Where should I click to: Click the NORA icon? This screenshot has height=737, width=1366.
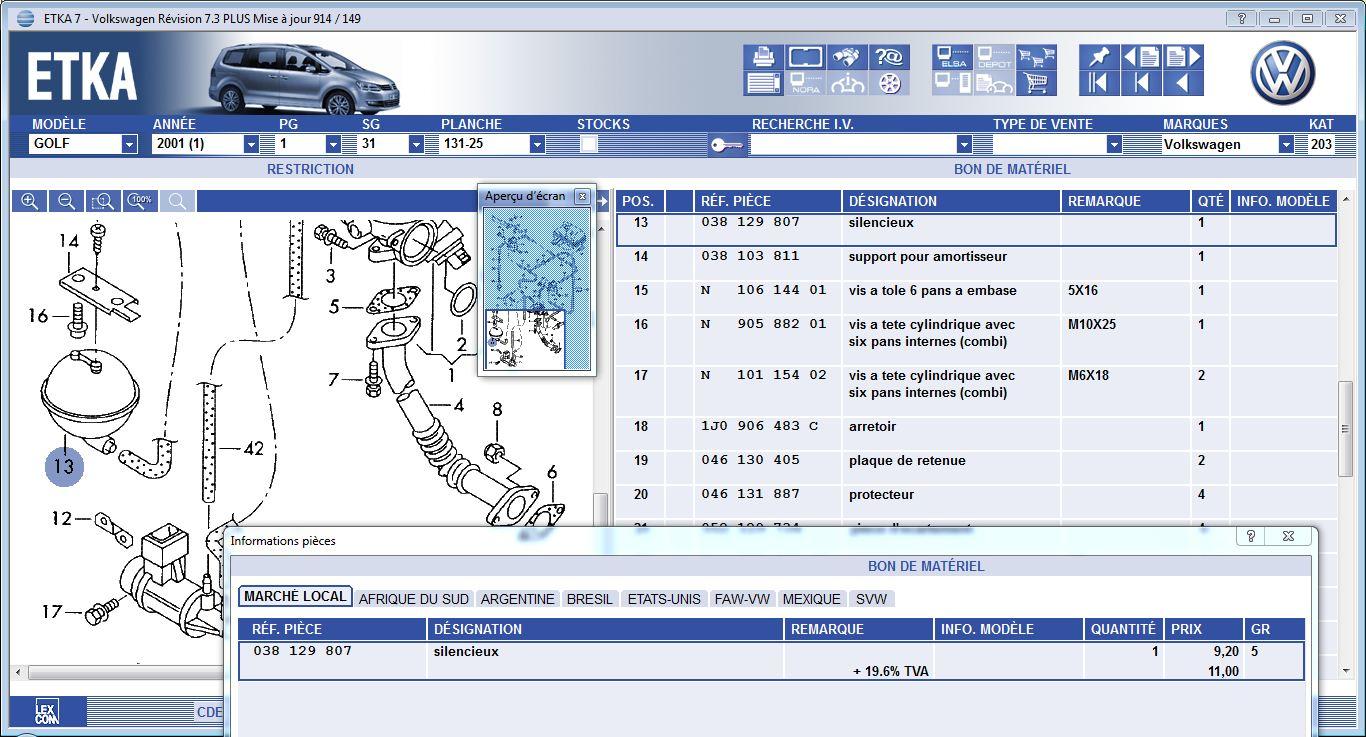[805, 83]
